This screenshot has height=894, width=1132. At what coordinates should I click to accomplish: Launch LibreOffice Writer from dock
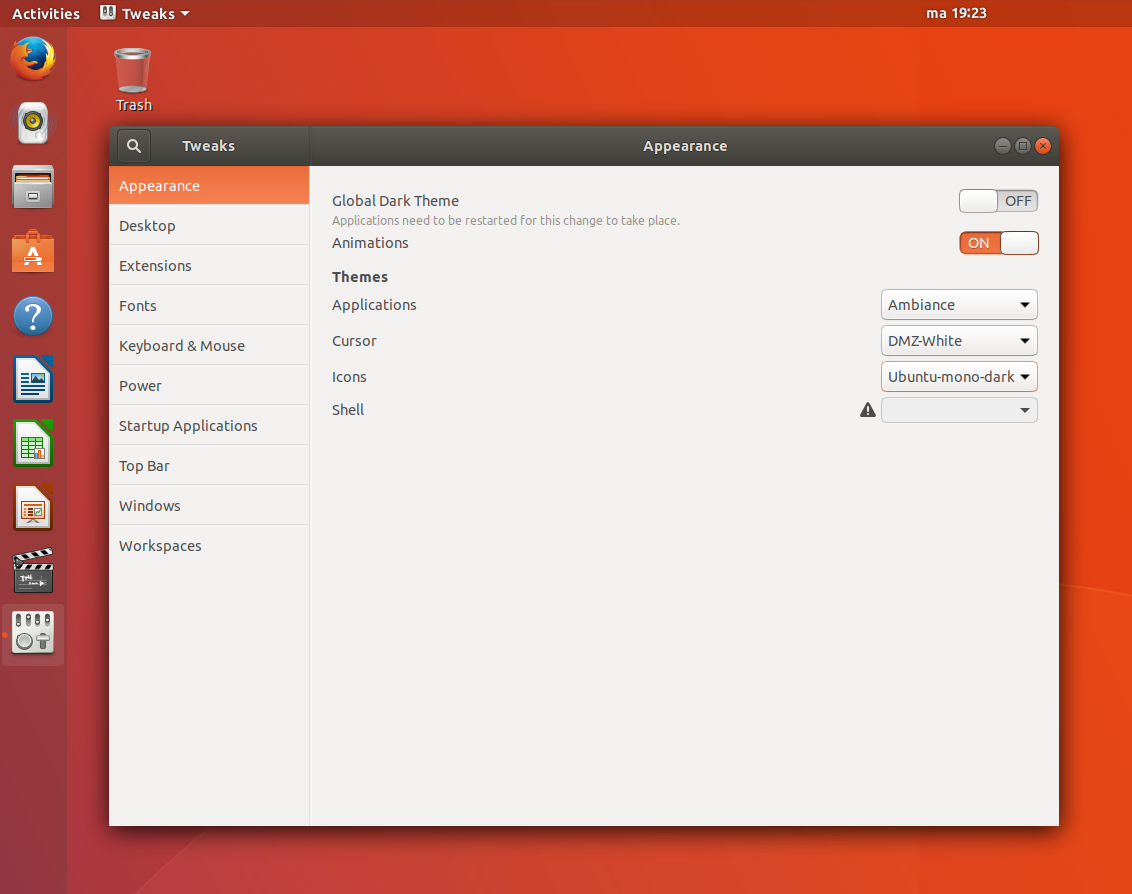tap(33, 379)
